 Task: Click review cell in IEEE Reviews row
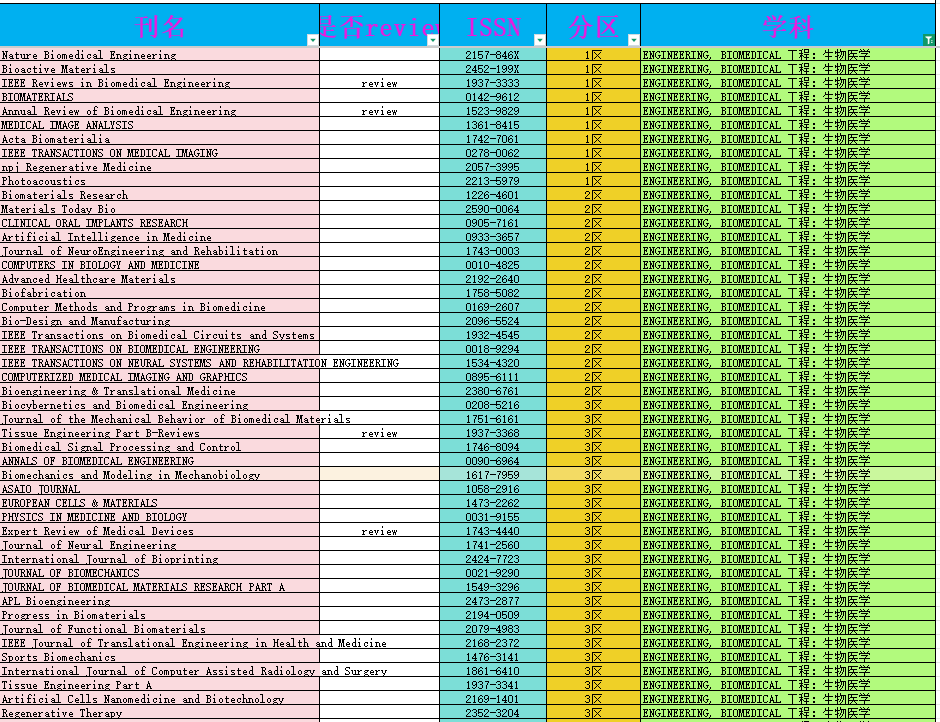(x=379, y=83)
